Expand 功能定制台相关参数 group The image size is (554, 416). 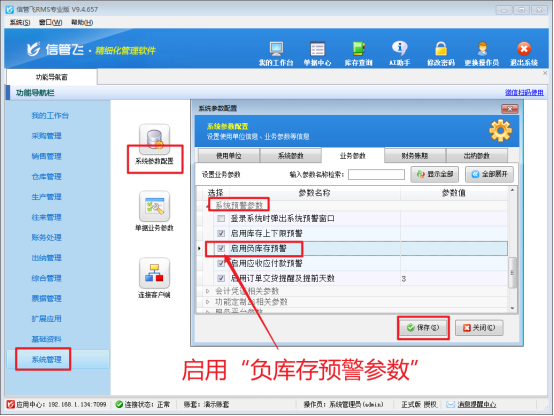(208, 302)
